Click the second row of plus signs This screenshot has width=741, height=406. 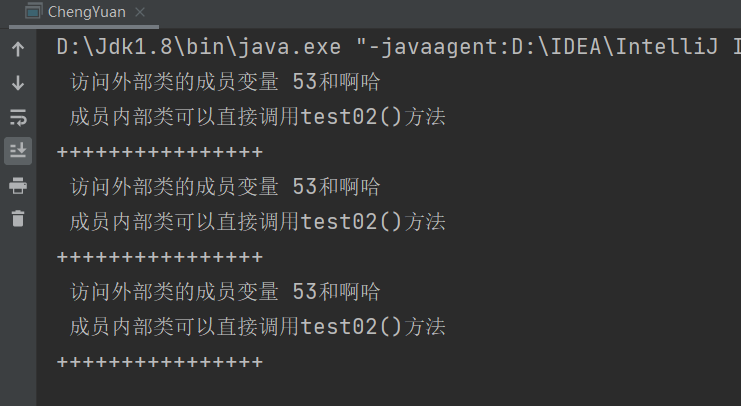[x=160, y=257]
